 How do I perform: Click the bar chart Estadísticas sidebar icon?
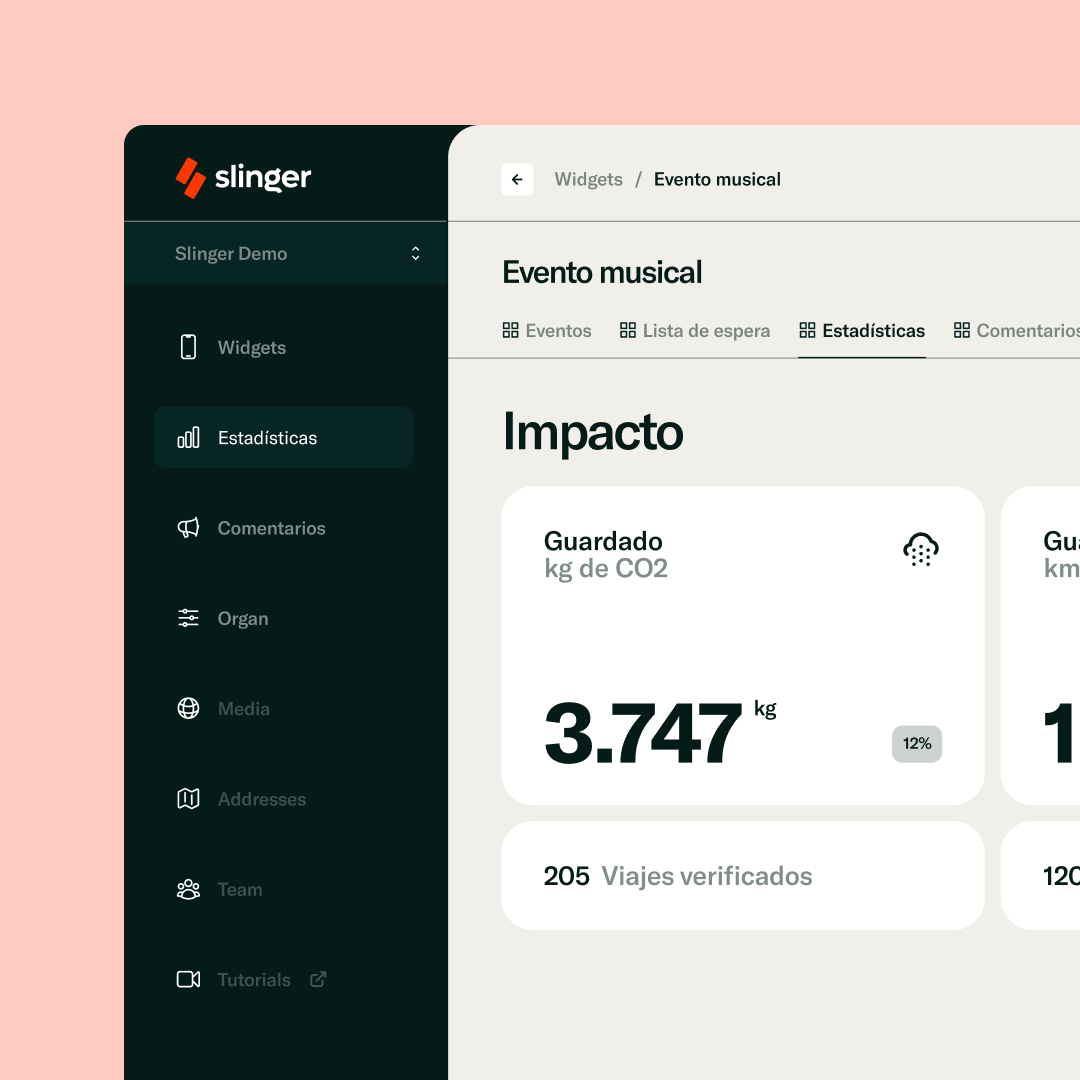188,438
